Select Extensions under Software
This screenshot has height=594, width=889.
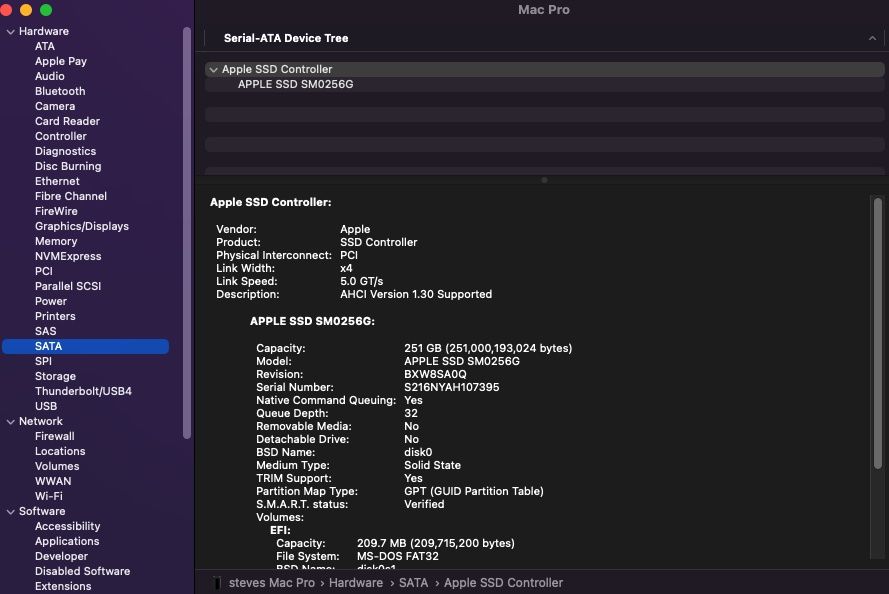point(63,587)
